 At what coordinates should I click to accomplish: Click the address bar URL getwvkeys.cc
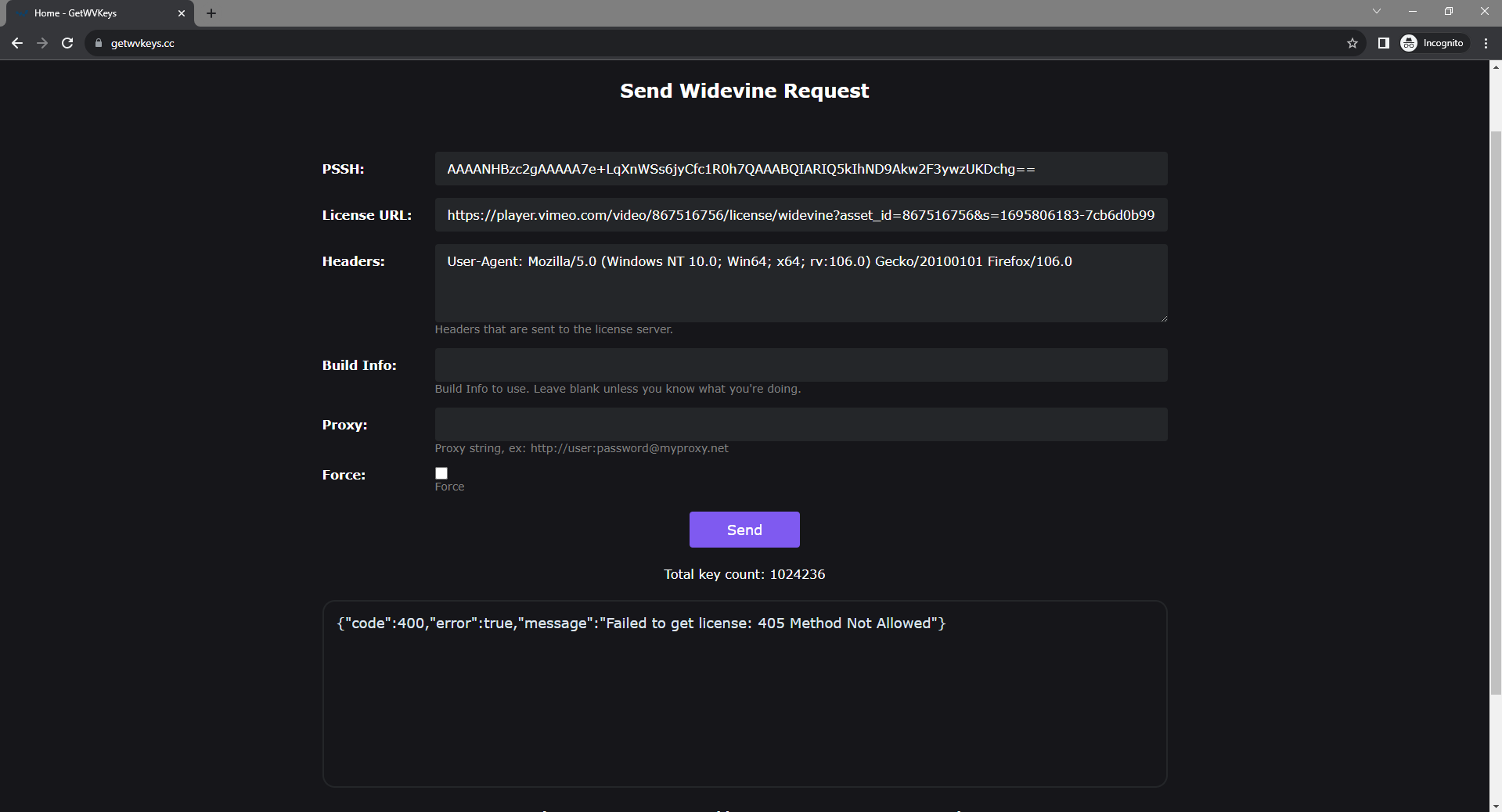pos(142,43)
